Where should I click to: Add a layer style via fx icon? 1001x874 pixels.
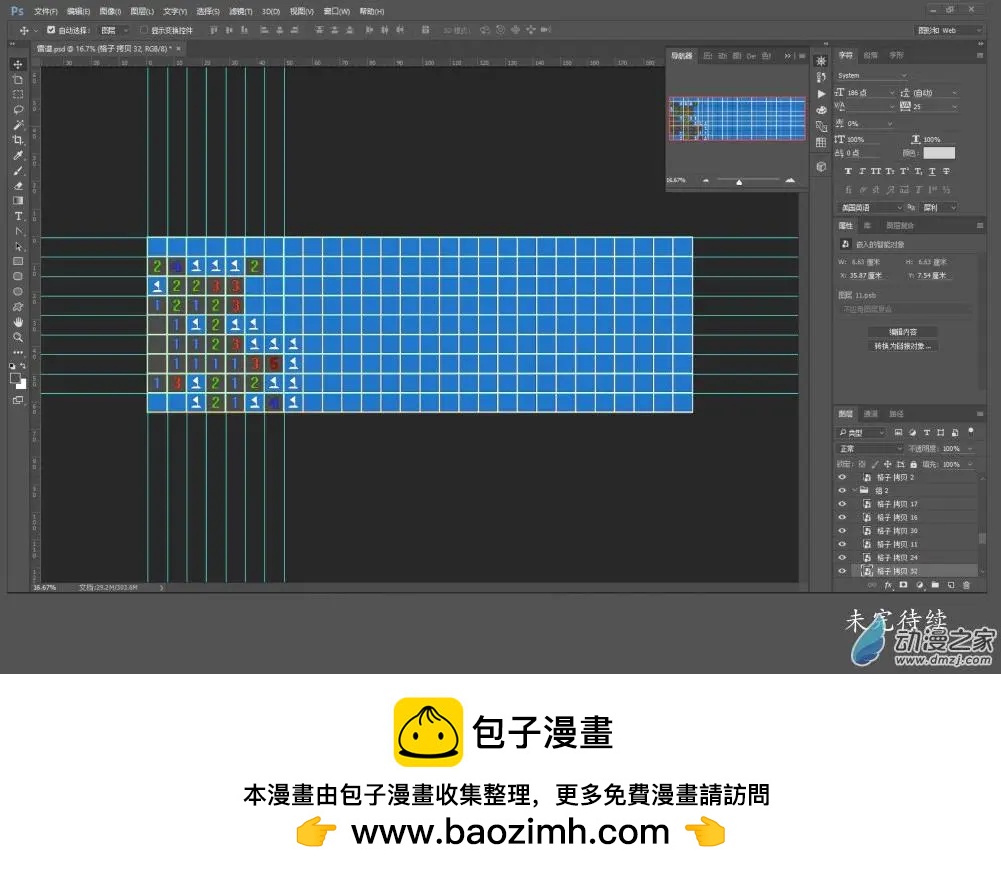coord(887,584)
